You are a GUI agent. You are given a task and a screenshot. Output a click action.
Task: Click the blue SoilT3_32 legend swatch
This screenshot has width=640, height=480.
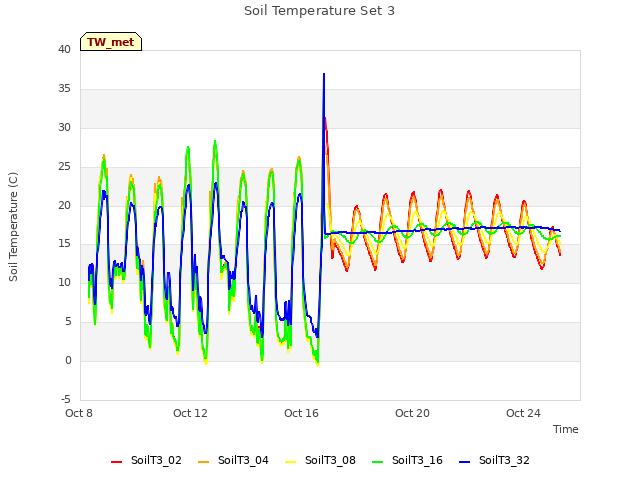(x=464, y=462)
